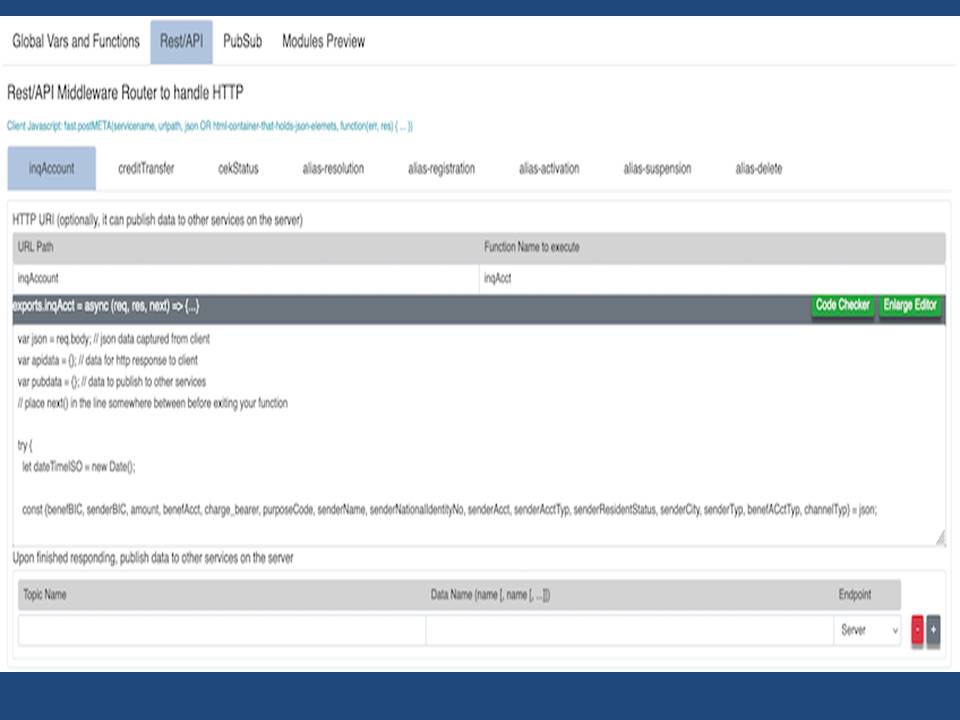Click the Code Checker button

tap(842, 306)
